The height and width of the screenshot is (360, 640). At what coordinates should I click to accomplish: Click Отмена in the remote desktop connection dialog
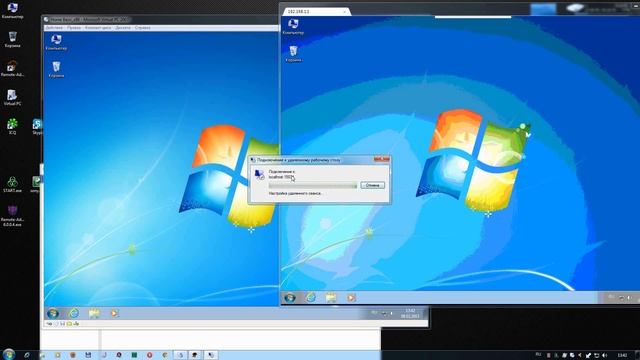(373, 185)
